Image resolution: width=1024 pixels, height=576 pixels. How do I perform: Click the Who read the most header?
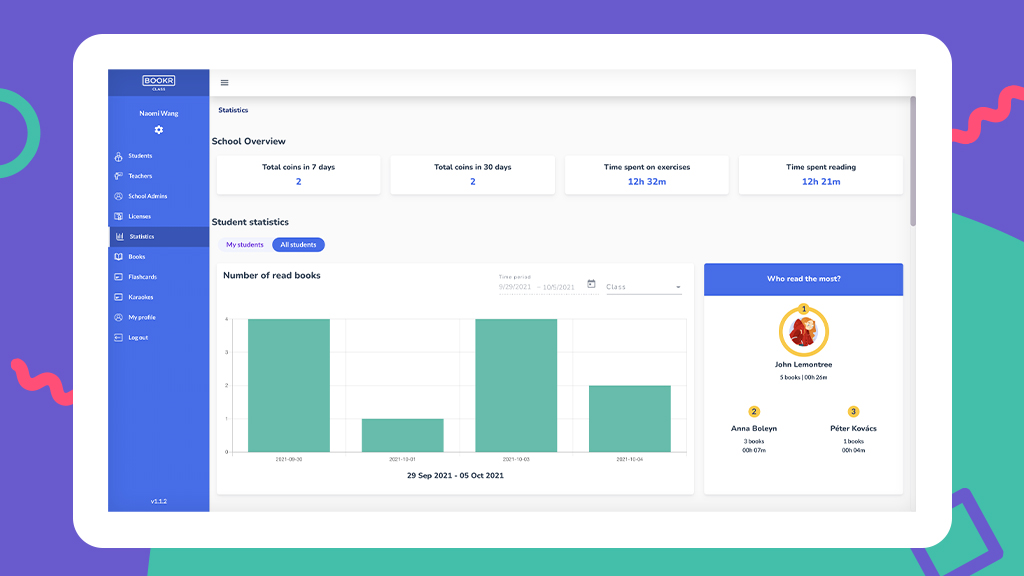coord(803,279)
